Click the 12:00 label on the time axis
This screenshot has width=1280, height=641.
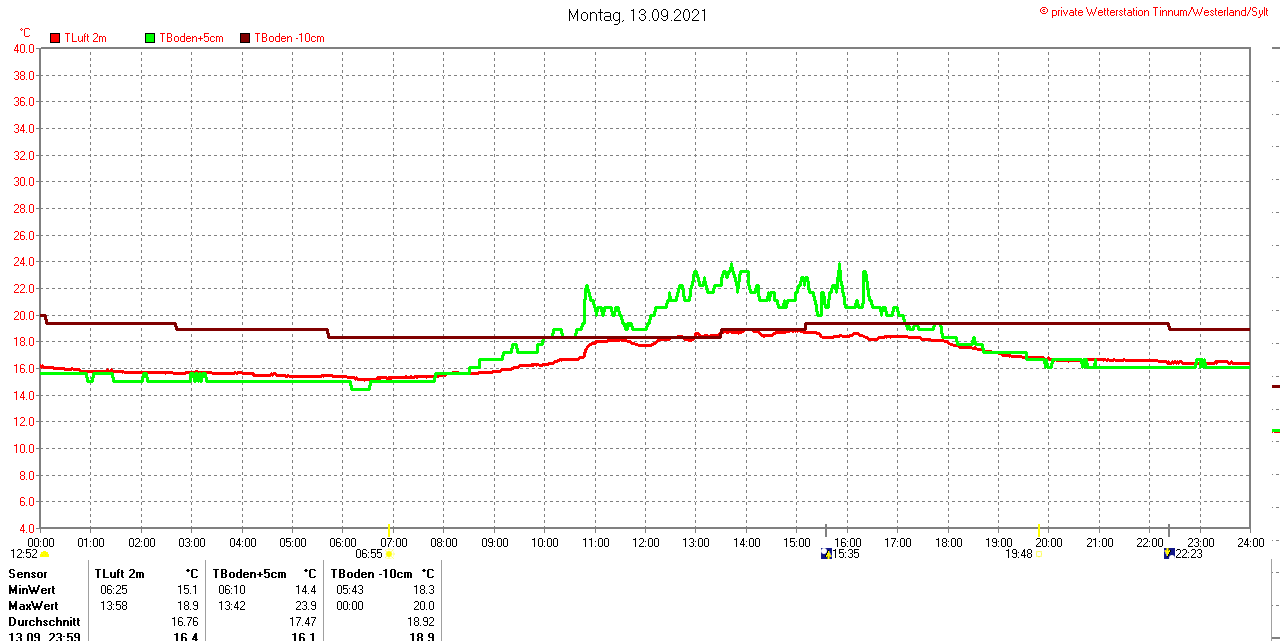click(x=645, y=543)
